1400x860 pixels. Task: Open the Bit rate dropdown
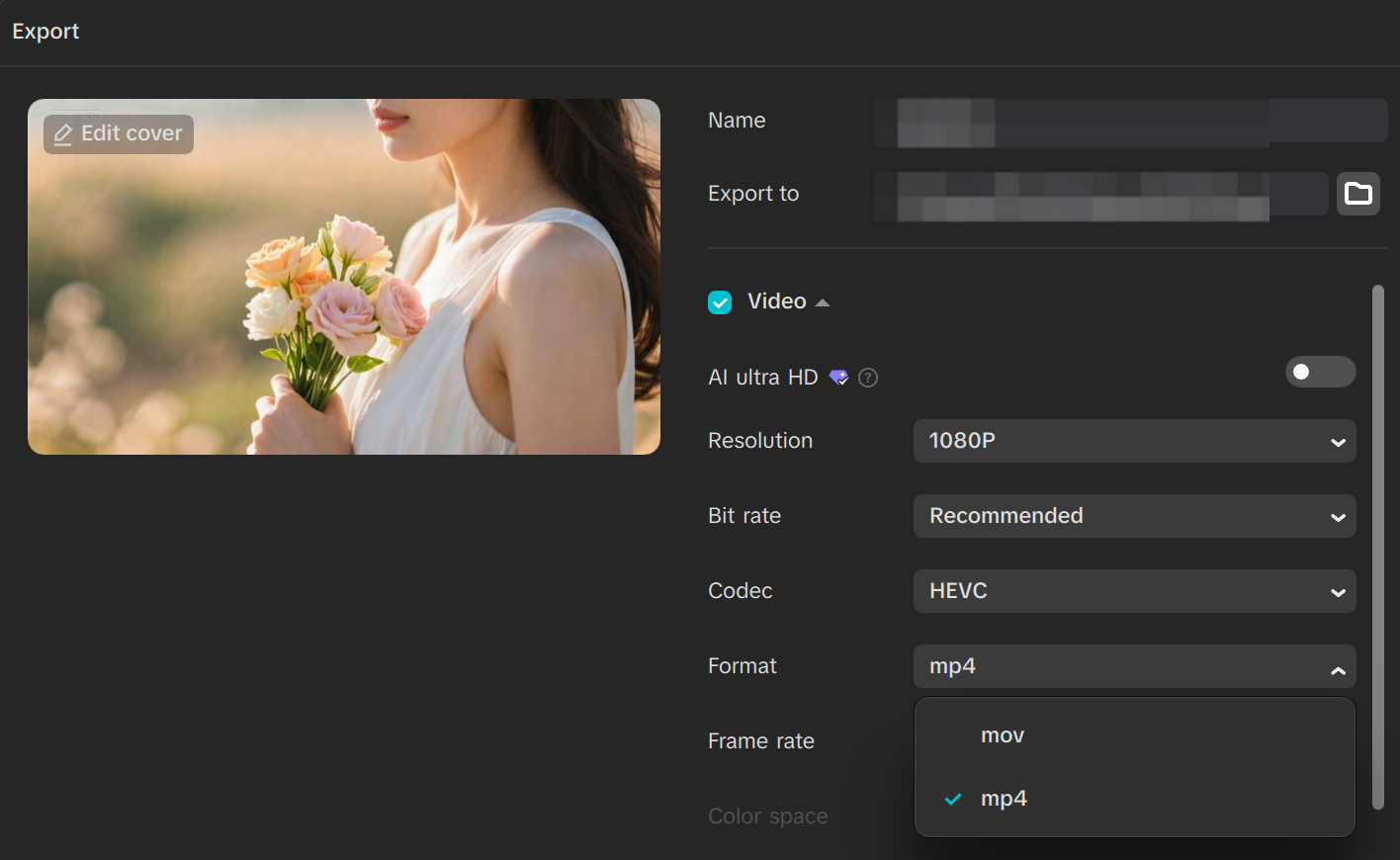pyautogui.click(x=1134, y=516)
